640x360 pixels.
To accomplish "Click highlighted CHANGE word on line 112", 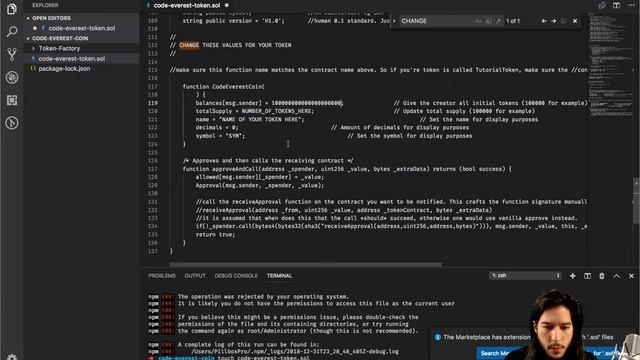I will 189,45.
